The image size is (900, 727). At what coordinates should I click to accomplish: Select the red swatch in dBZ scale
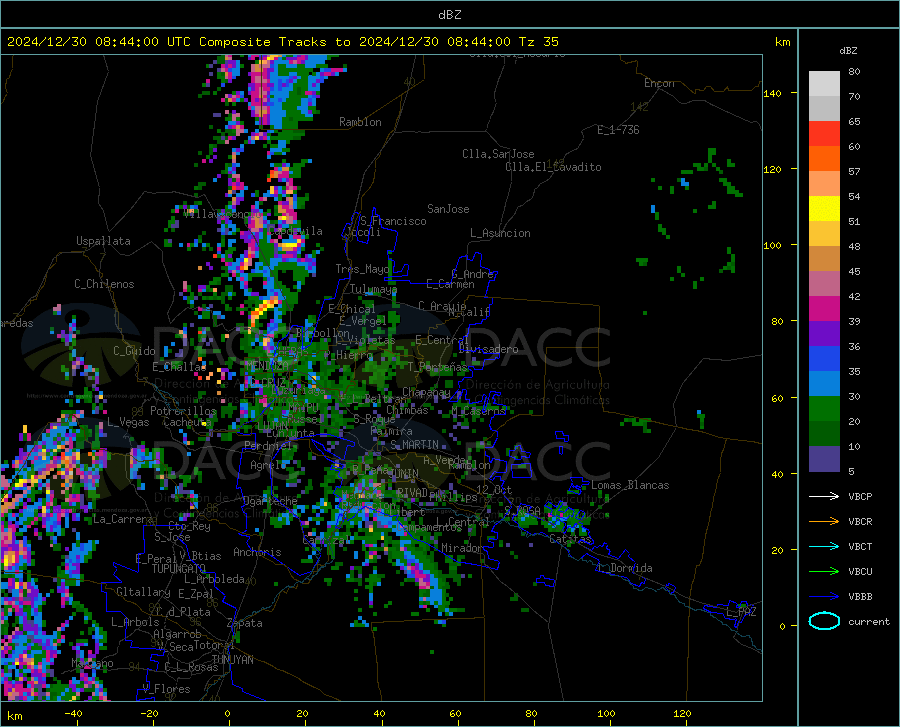tap(824, 134)
